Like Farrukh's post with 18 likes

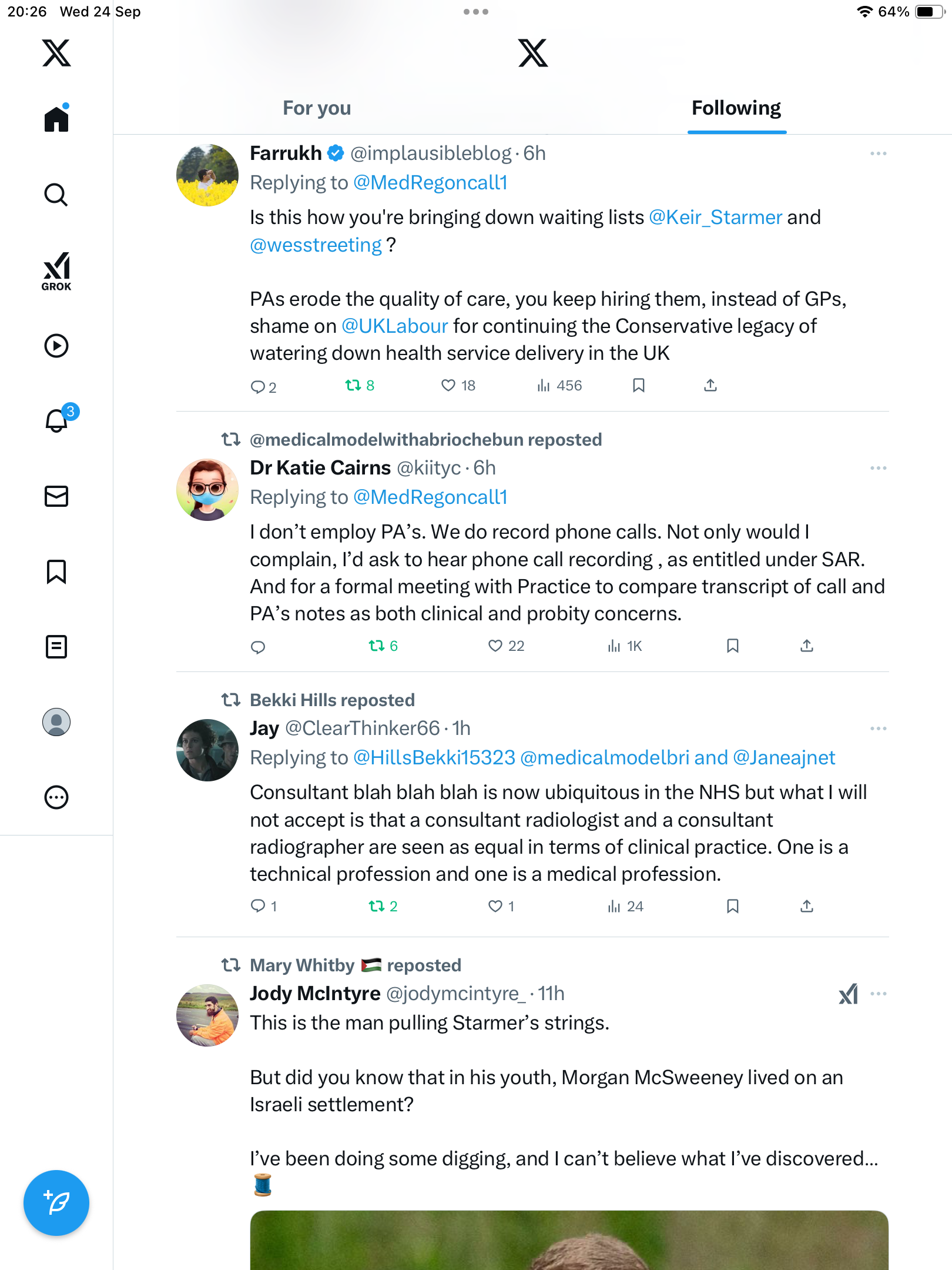[x=448, y=386]
